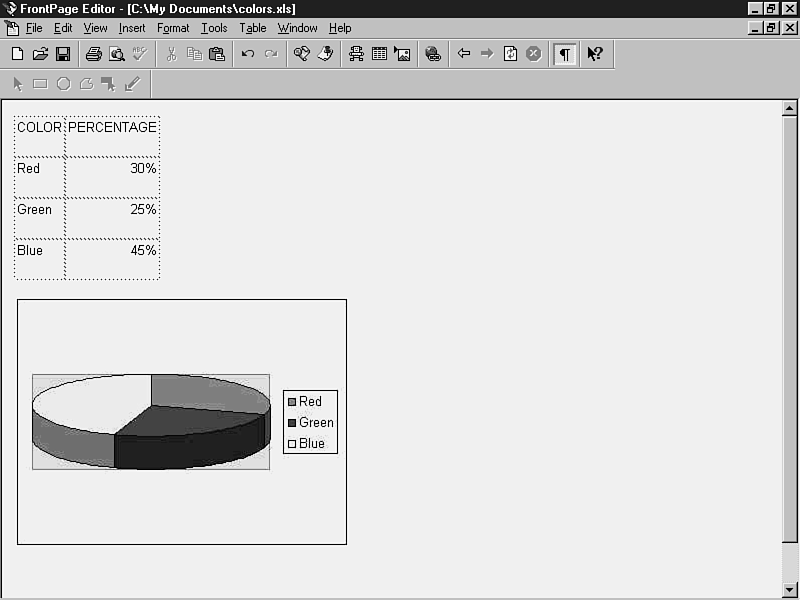Image resolution: width=800 pixels, height=600 pixels.
Task: Click the highlight hotspots tool
Action: pos(109,84)
